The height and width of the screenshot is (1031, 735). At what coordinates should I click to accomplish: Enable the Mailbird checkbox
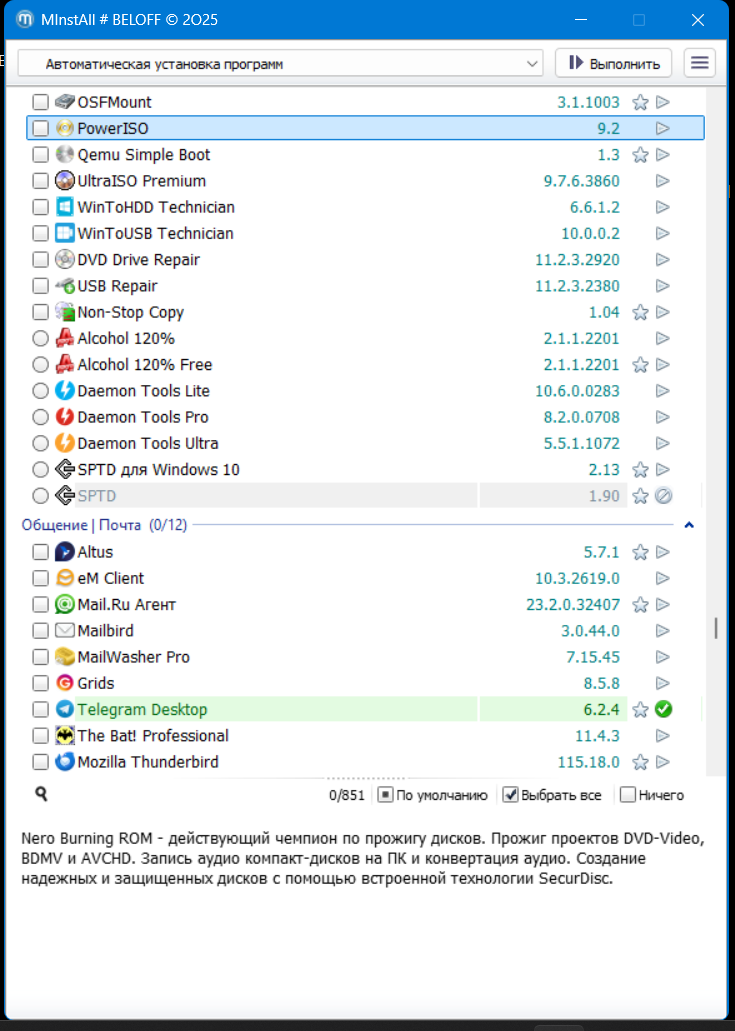pyautogui.click(x=40, y=631)
